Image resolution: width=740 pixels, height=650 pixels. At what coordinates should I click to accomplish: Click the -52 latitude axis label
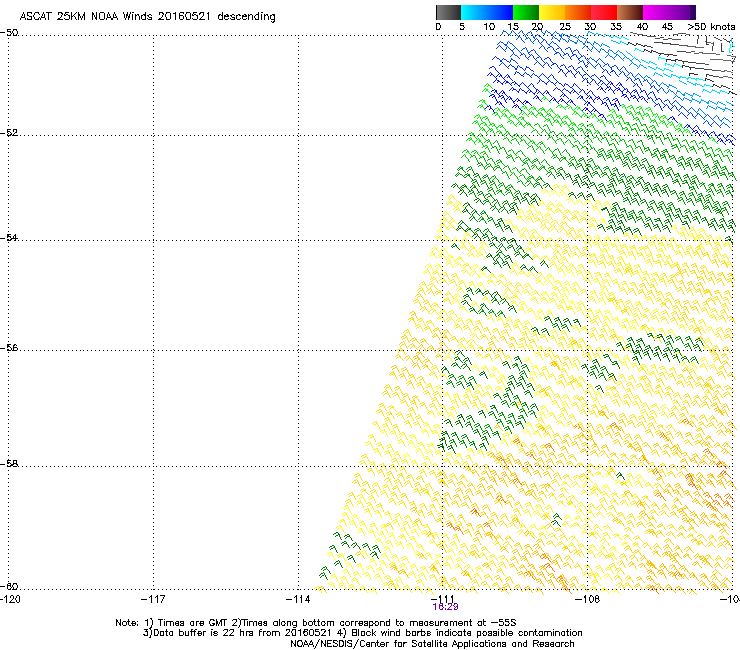[x=9, y=133]
